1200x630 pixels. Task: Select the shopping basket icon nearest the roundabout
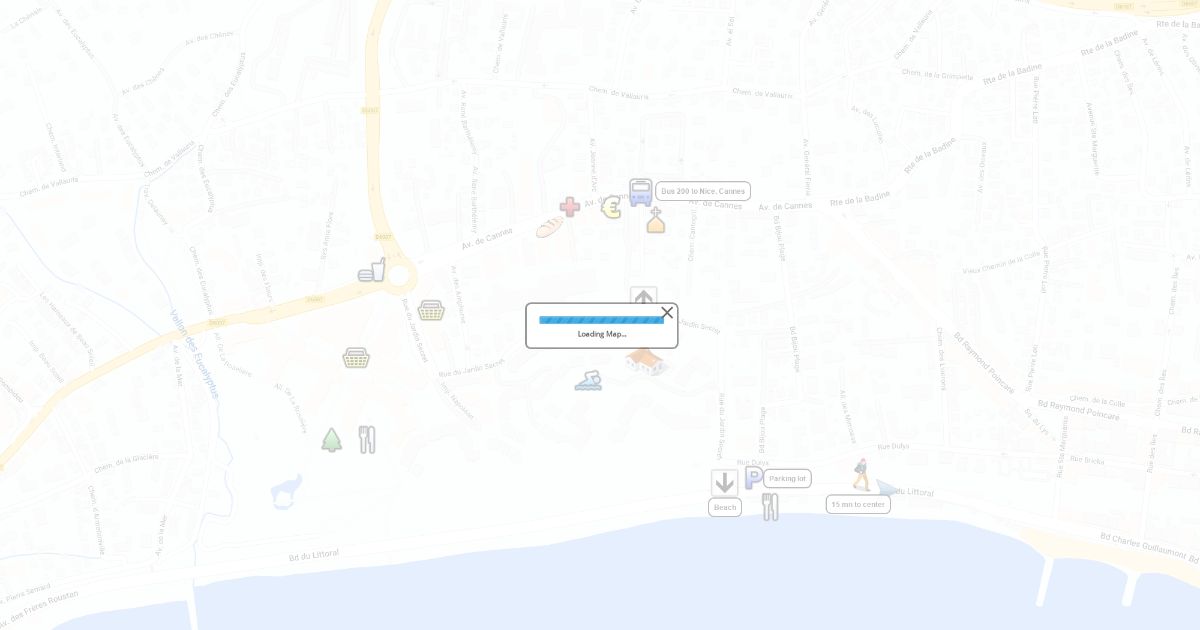431,310
